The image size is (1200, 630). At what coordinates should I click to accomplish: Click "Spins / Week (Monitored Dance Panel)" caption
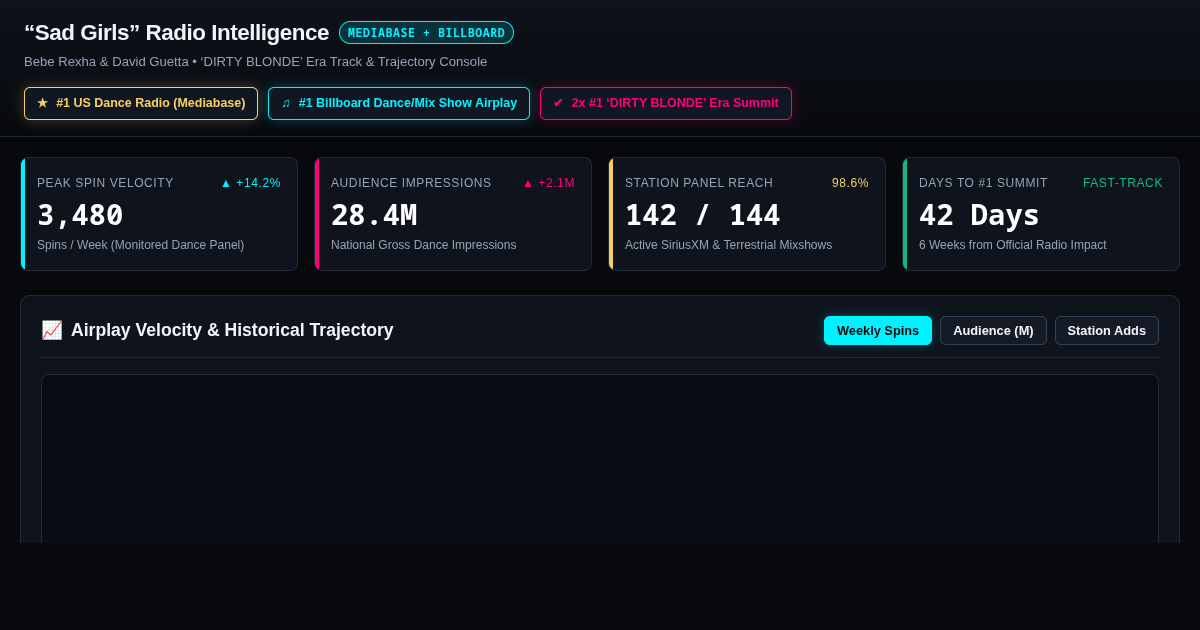(140, 245)
